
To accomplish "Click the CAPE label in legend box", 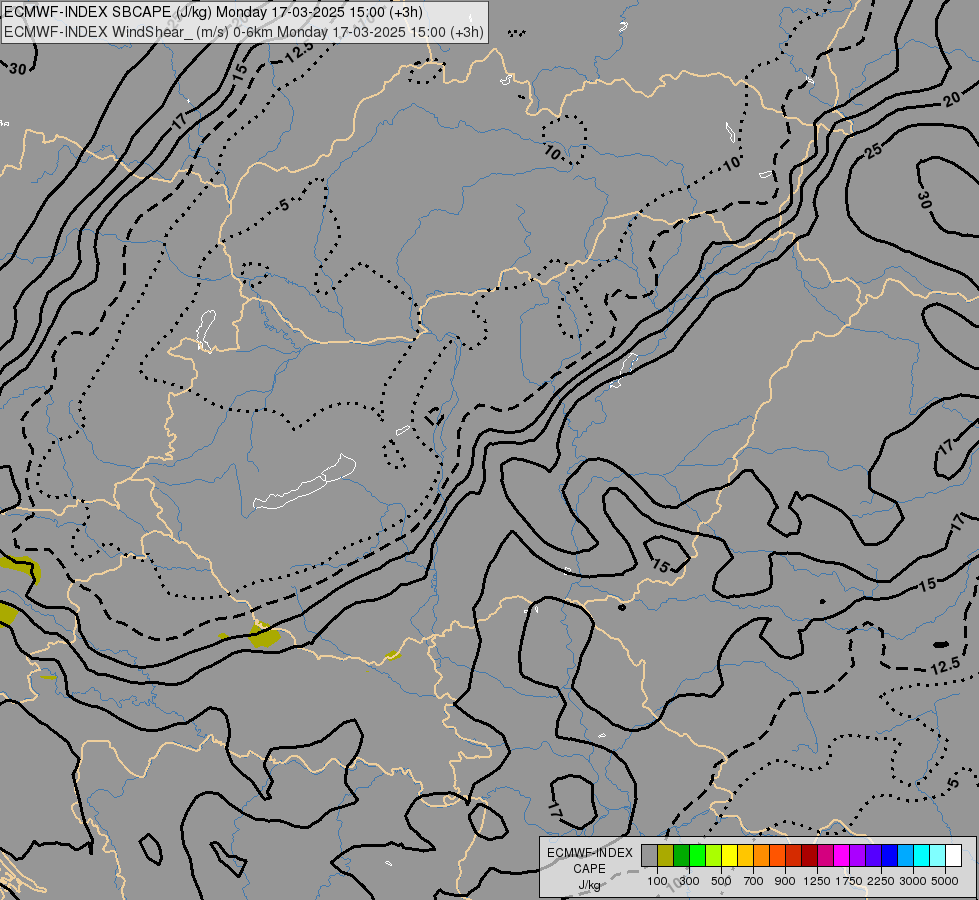I will (x=589, y=869).
